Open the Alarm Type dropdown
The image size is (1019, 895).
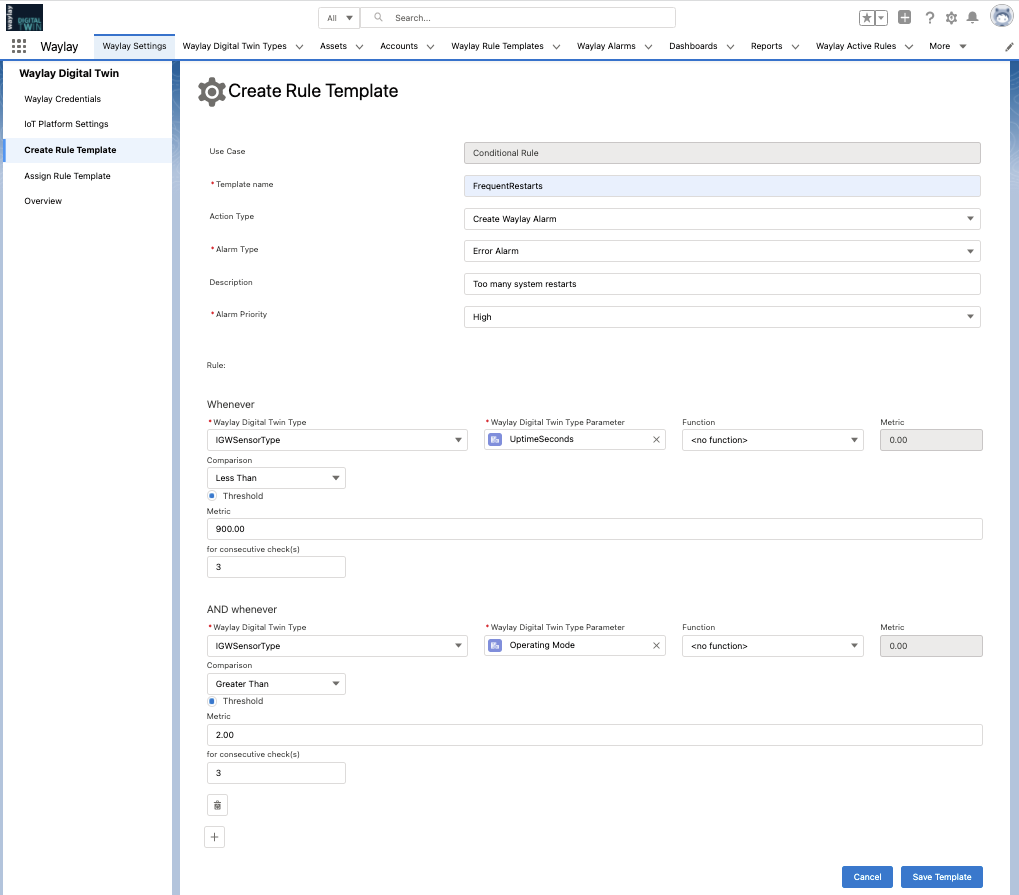click(x=722, y=251)
